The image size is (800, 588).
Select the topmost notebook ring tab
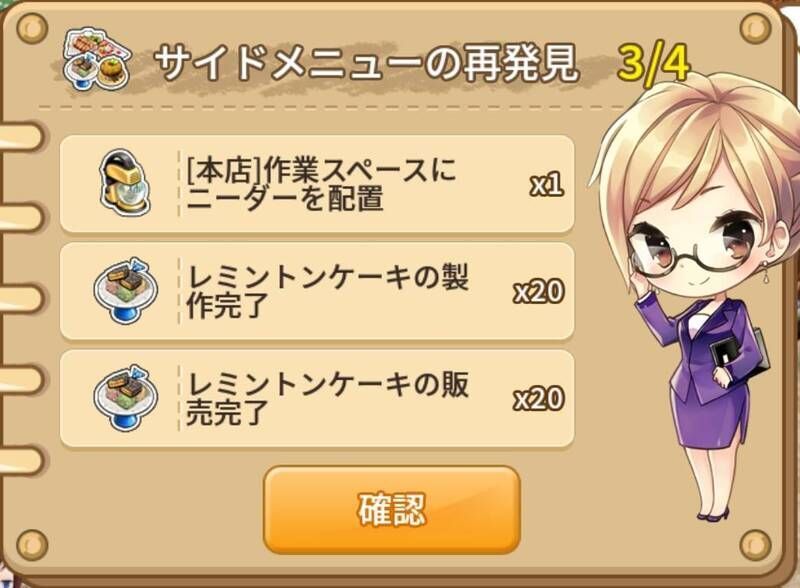(20, 136)
